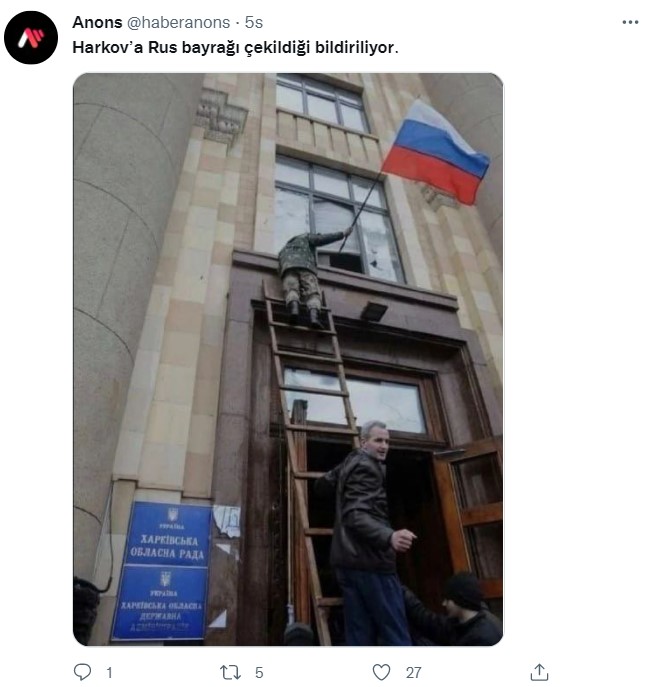This screenshot has width=648, height=687.
Task: Click the display name Anons
Action: (97, 22)
